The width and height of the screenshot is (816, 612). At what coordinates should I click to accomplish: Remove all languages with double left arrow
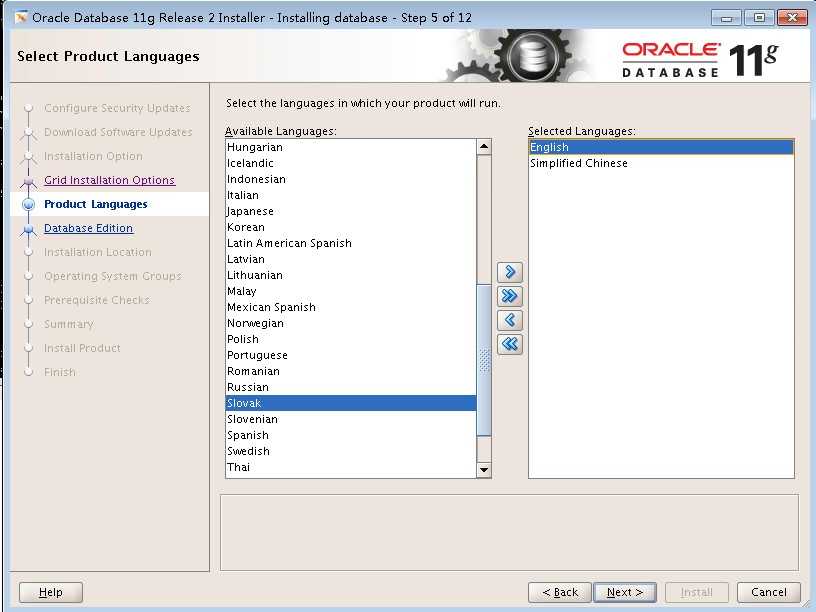(509, 343)
